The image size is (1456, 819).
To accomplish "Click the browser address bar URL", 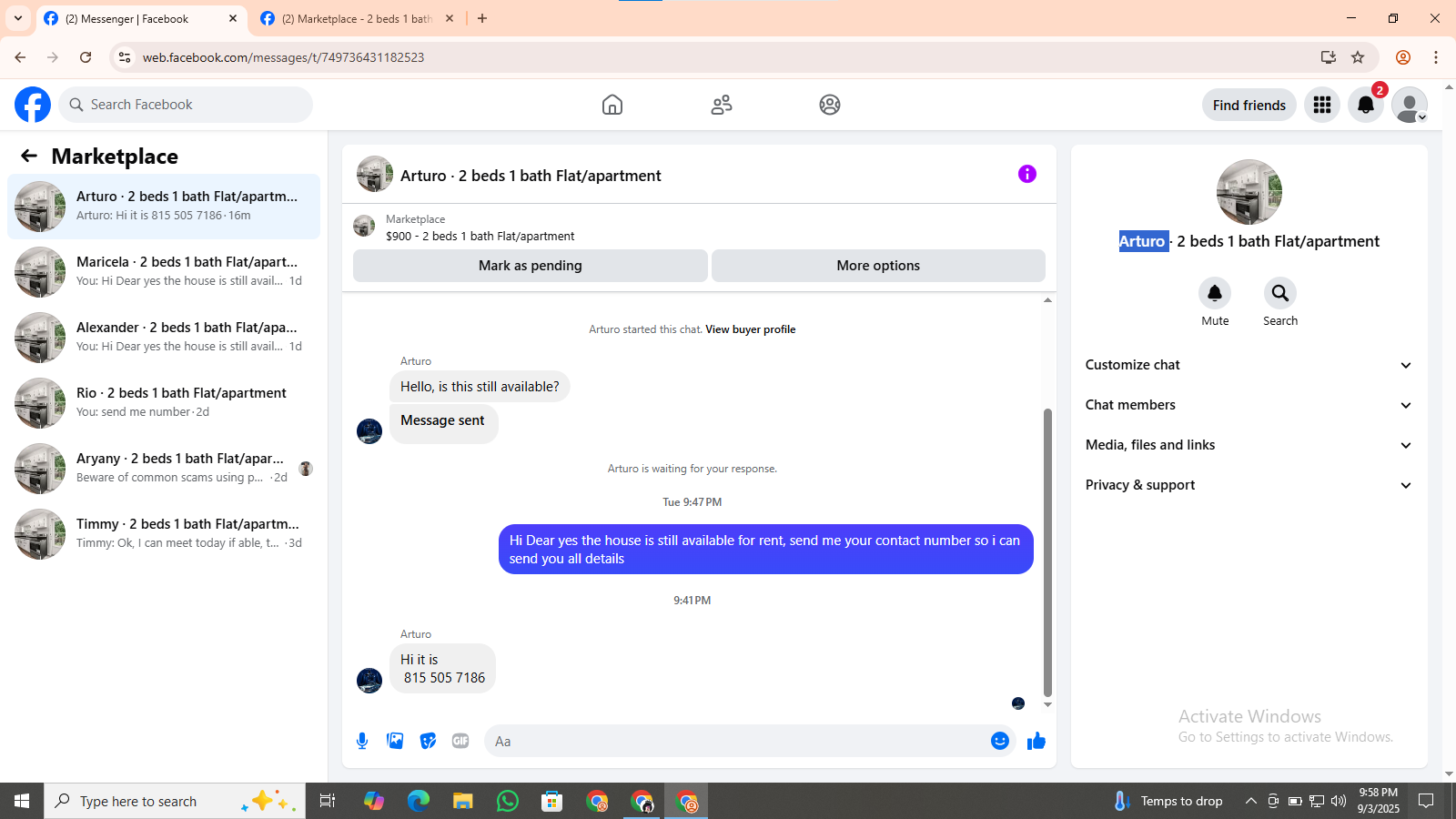I will point(283,57).
